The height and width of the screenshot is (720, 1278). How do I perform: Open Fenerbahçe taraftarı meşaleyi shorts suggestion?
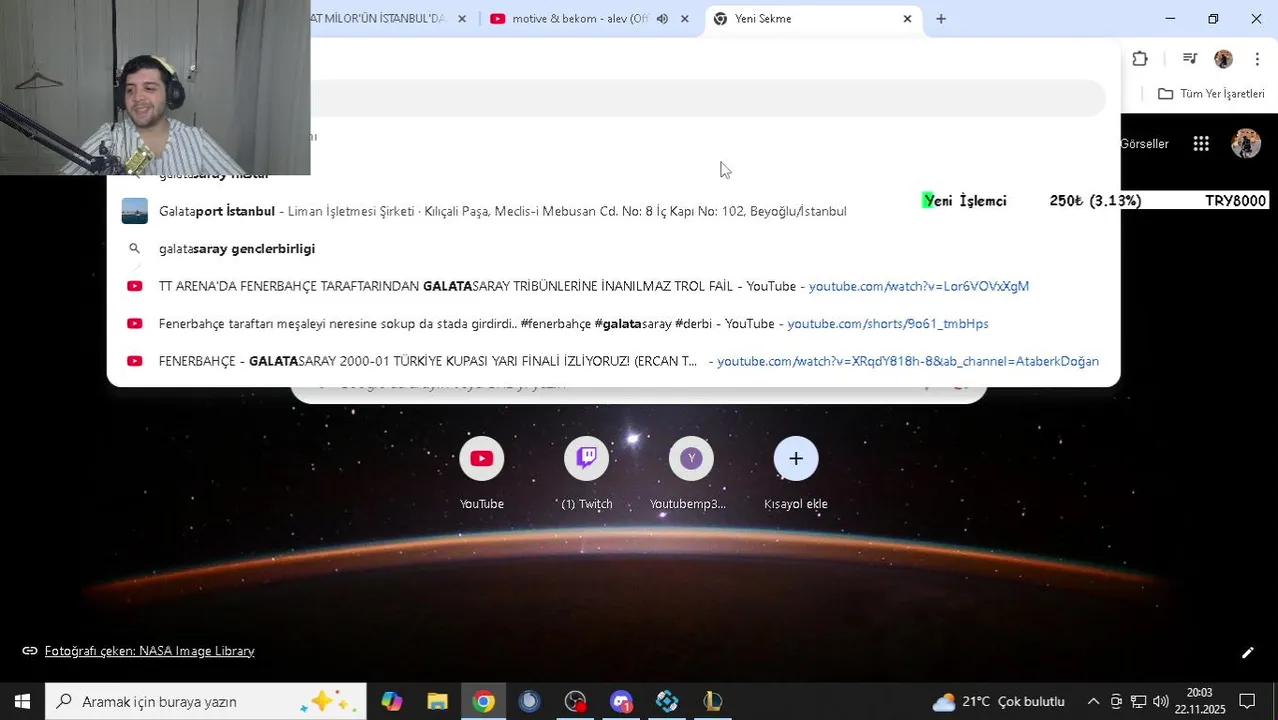613,324
